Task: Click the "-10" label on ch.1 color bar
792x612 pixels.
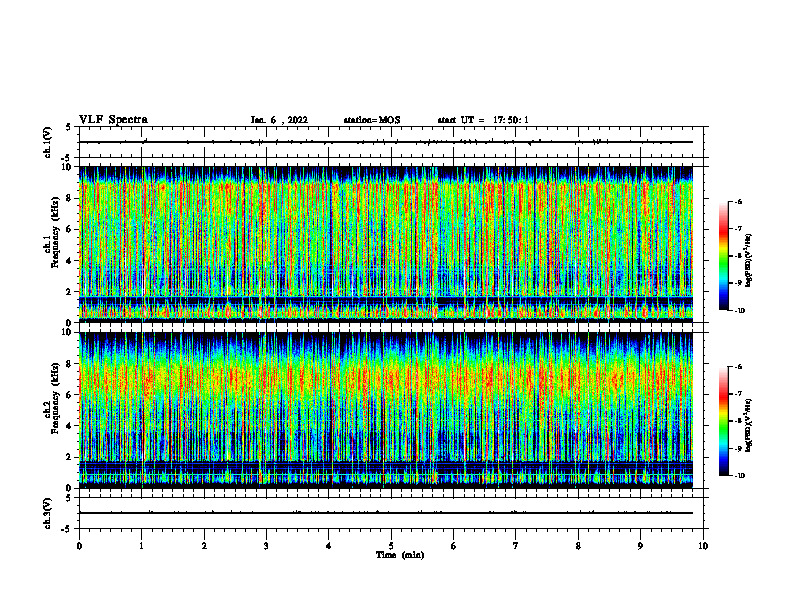Action: 739,310
